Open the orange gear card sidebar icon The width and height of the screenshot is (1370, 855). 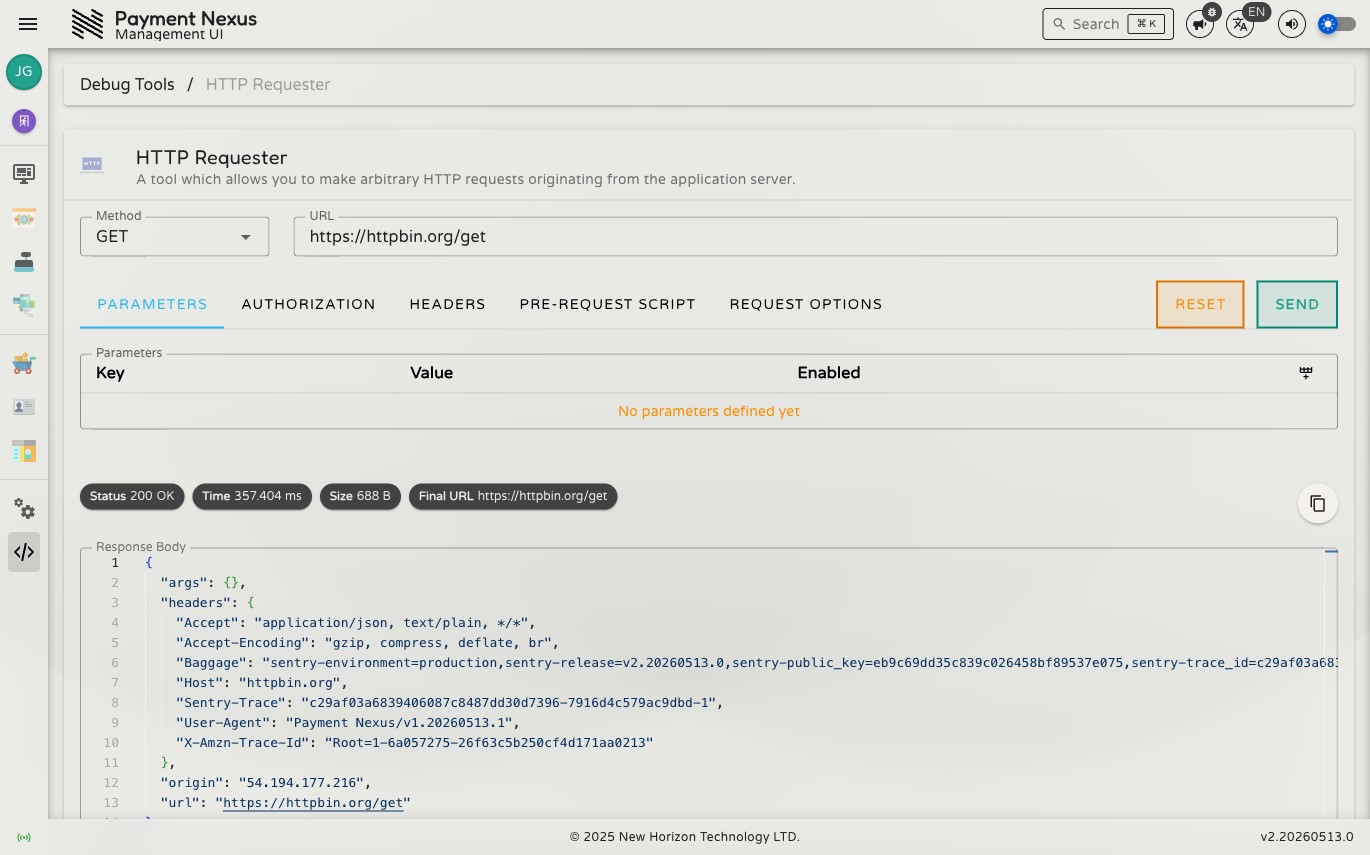click(x=24, y=218)
